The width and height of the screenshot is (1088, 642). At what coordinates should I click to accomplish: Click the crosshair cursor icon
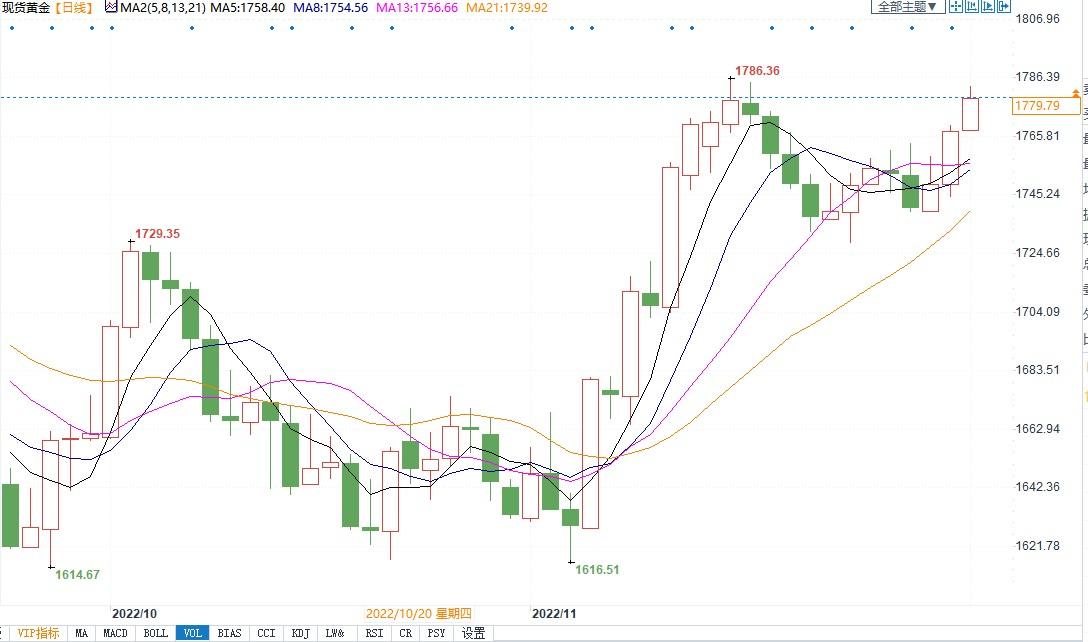click(x=956, y=7)
